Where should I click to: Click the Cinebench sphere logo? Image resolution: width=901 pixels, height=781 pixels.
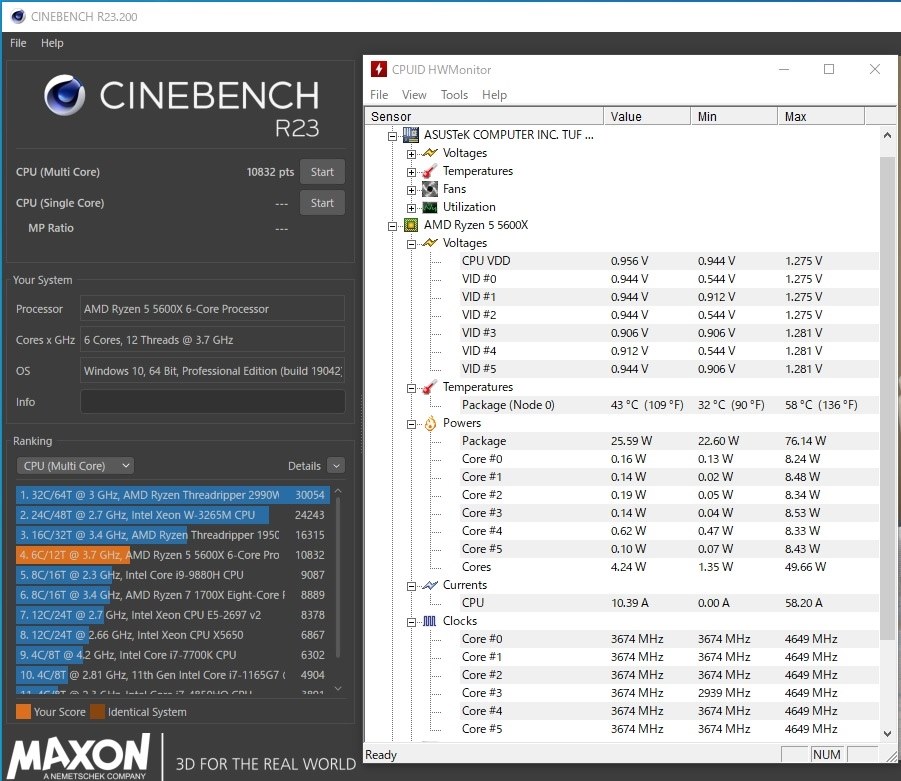pyautogui.click(x=64, y=95)
